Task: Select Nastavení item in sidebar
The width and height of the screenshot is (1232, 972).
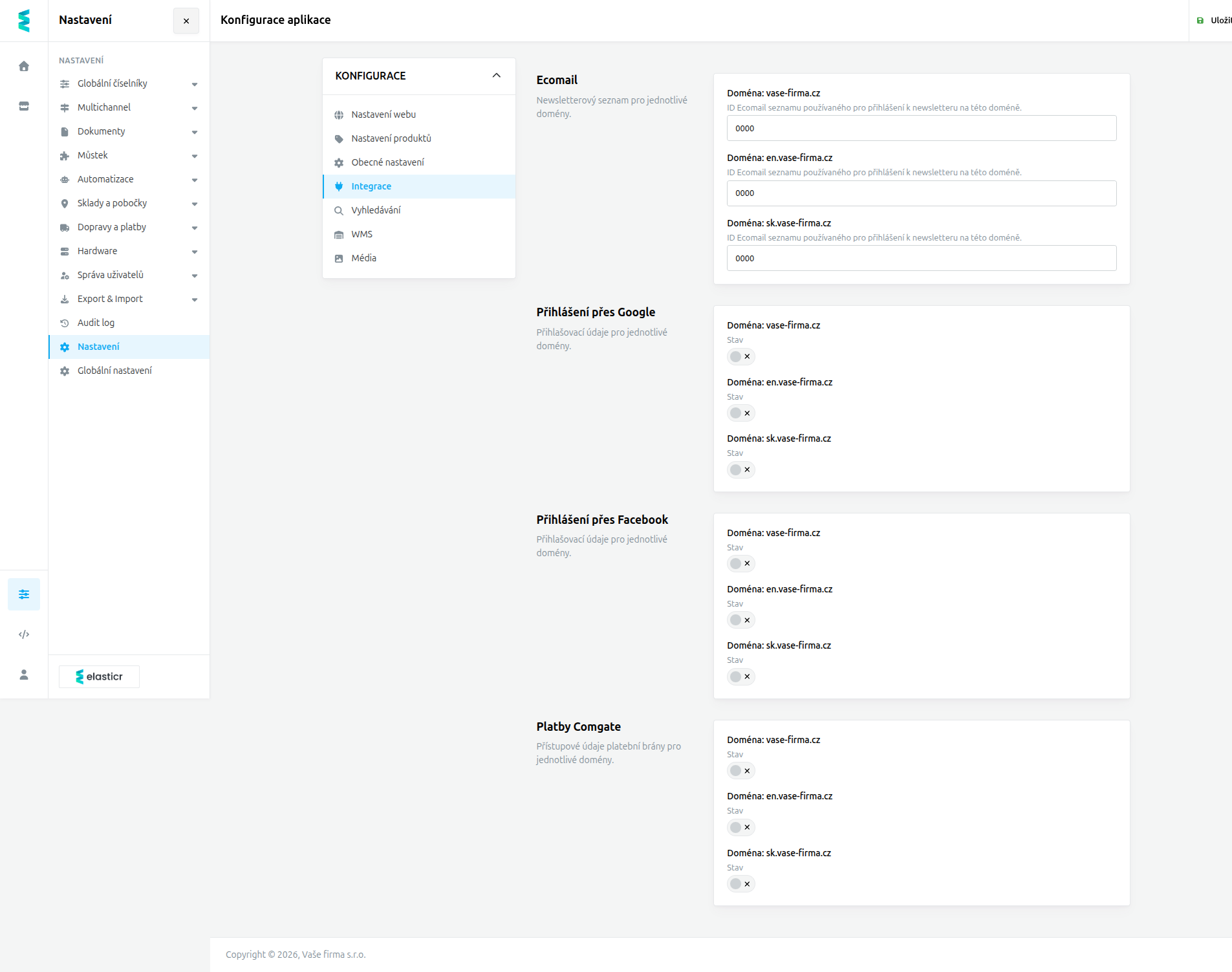Action: pyautogui.click(x=129, y=347)
